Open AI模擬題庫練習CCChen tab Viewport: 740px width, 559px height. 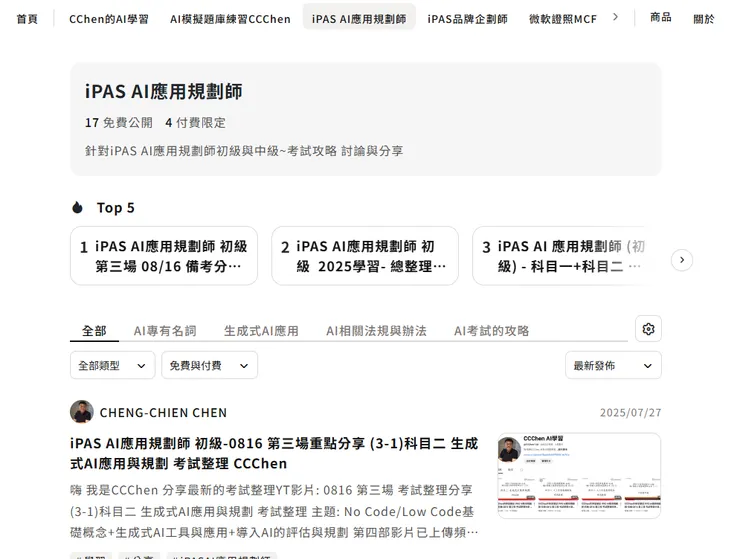click(230, 19)
